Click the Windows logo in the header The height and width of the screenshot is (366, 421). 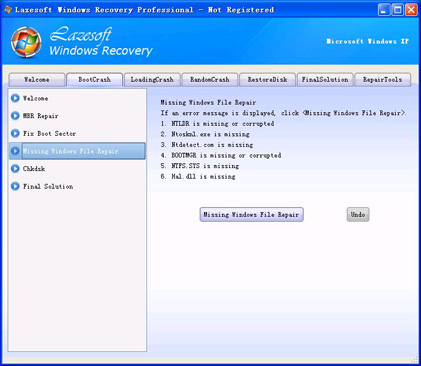[x=26, y=42]
